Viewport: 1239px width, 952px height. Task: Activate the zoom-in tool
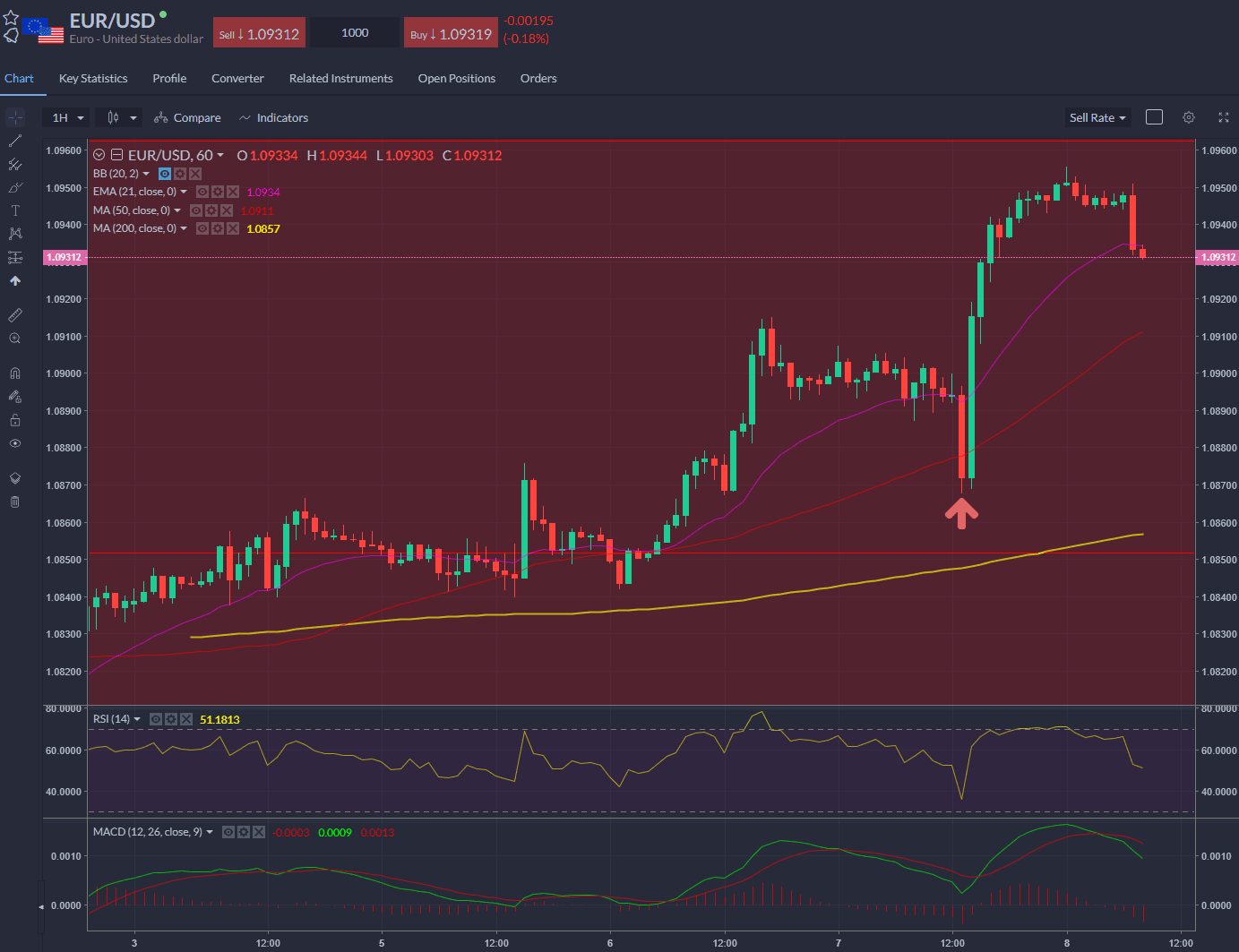[x=15, y=338]
